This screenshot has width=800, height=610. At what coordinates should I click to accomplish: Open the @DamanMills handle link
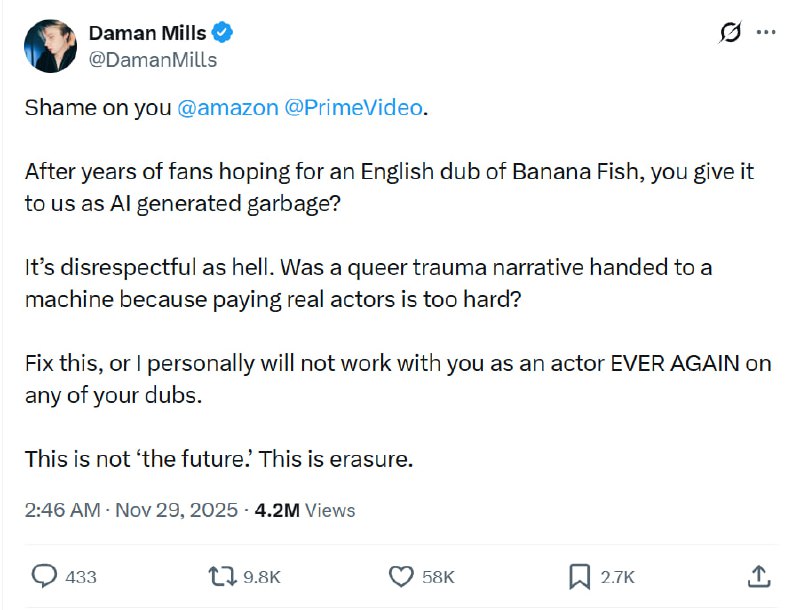point(153,59)
